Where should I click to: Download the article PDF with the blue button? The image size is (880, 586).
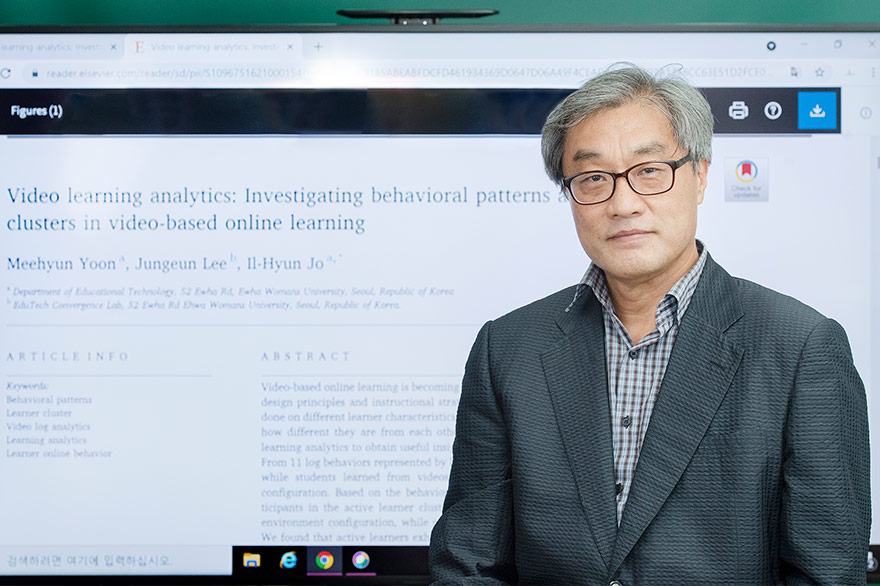[x=817, y=112]
